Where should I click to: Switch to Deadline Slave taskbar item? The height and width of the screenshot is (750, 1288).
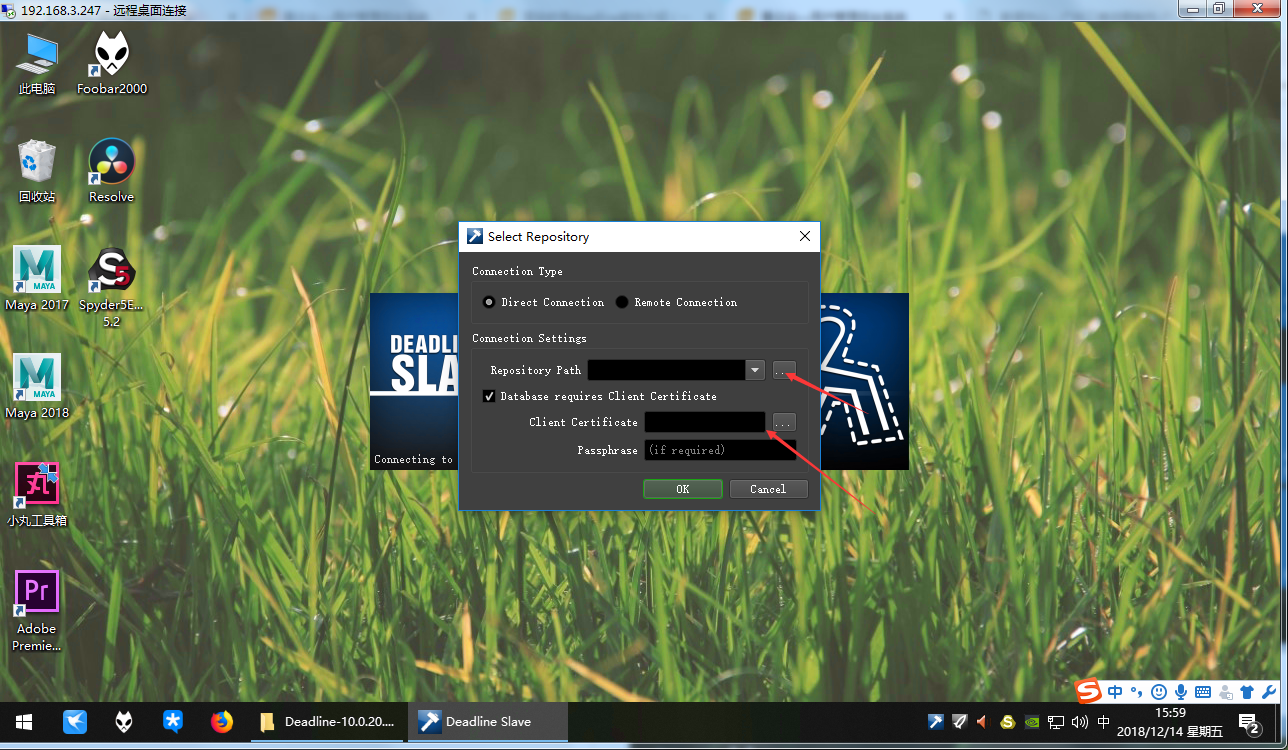(487, 721)
